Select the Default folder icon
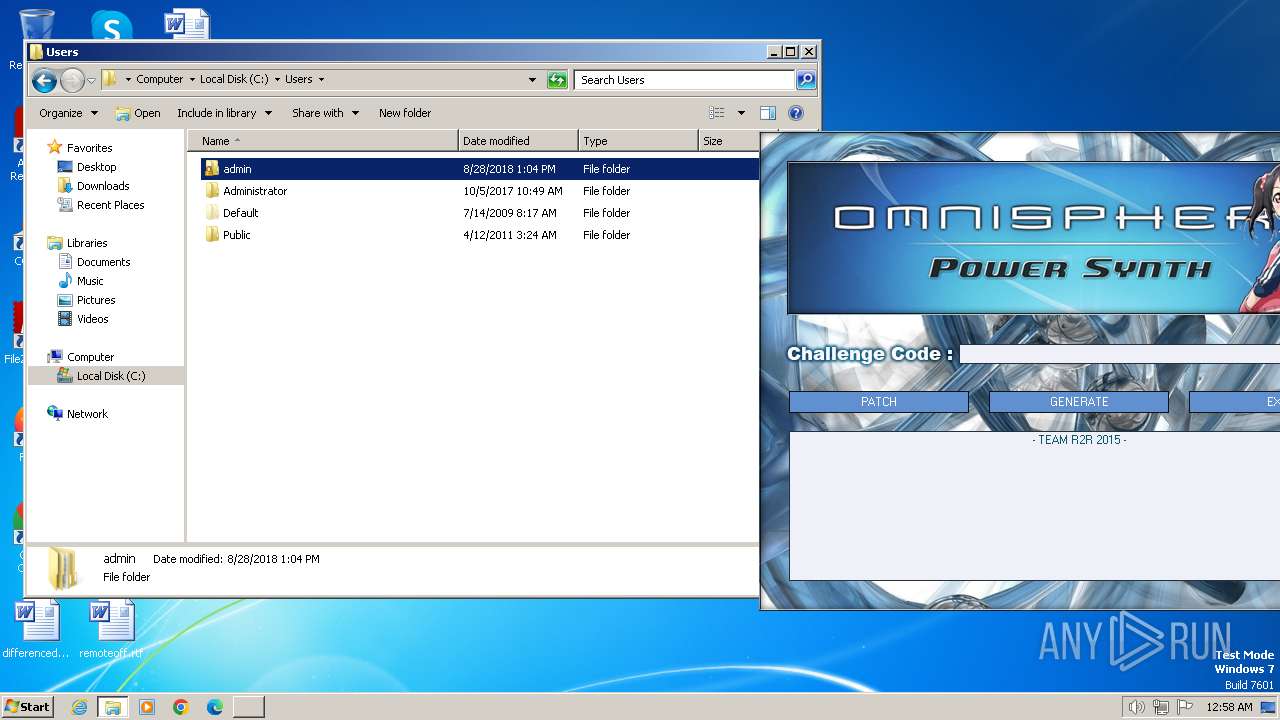The width and height of the screenshot is (1280, 720). pyautogui.click(x=211, y=213)
